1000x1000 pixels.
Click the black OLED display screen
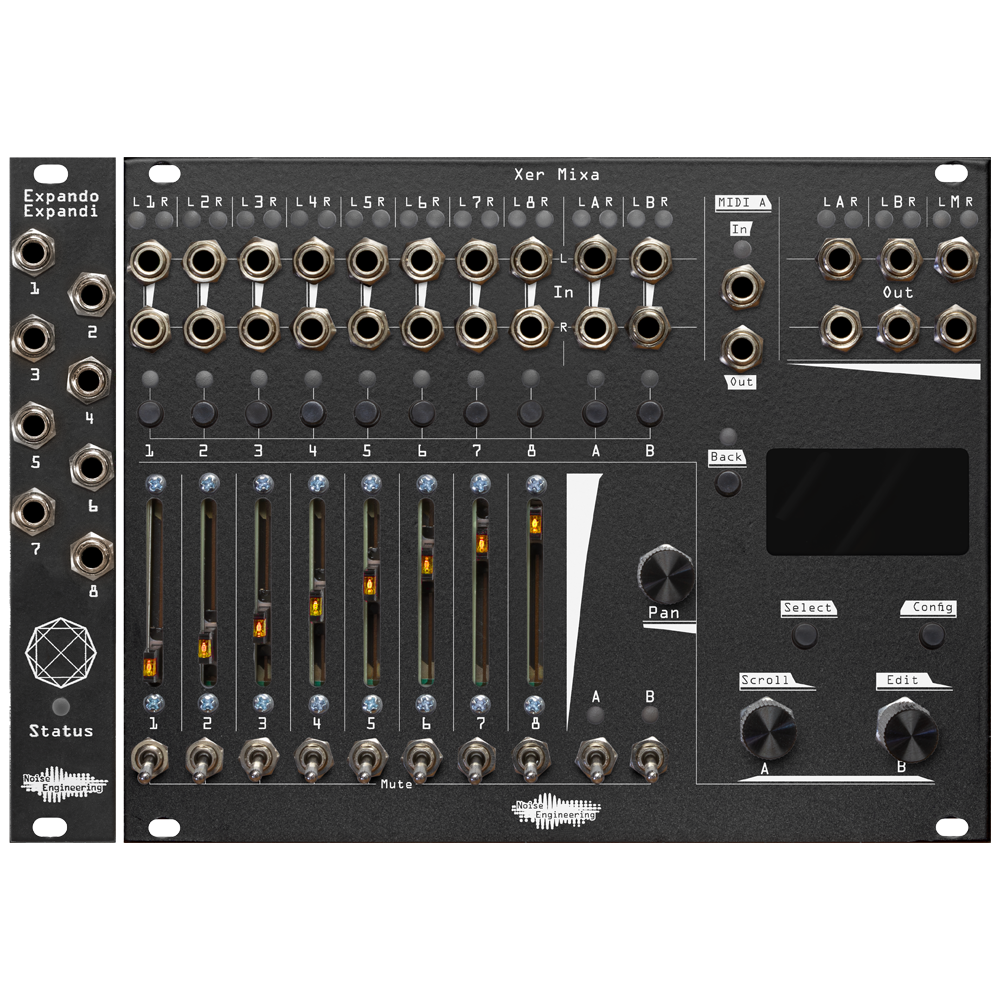point(867,501)
